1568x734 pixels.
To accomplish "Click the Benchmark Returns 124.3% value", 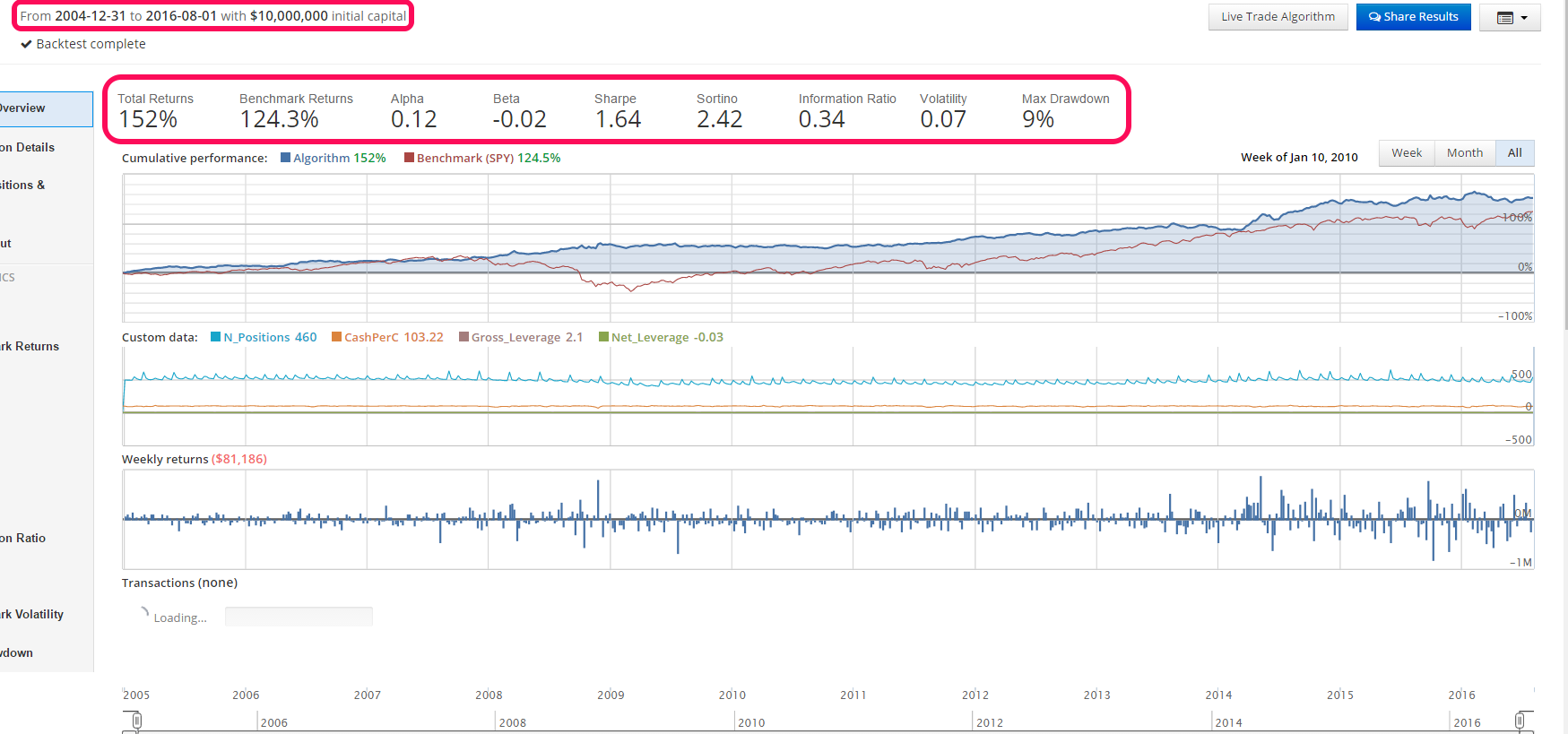I will coord(280,119).
